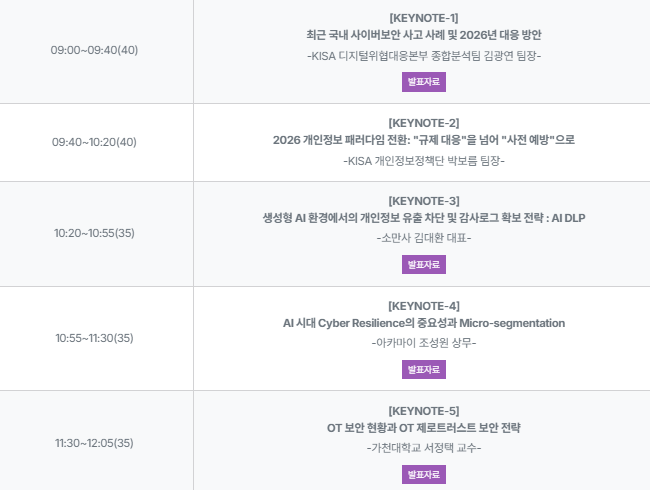Click the speaker '아카마이 조성원 상무'
The width and height of the screenshot is (650, 490).
[x=423, y=343]
